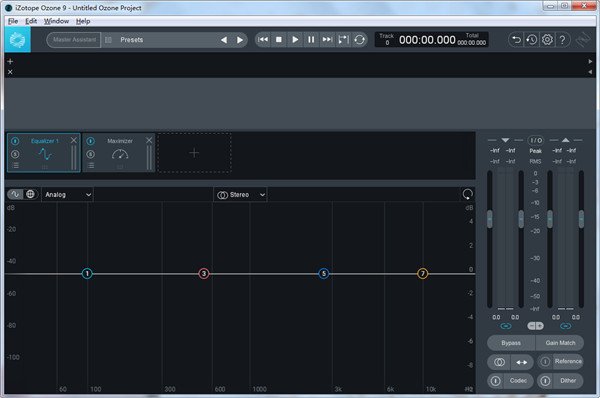Add a new module in empty slot
The width and height of the screenshot is (600, 398).
[x=194, y=153]
